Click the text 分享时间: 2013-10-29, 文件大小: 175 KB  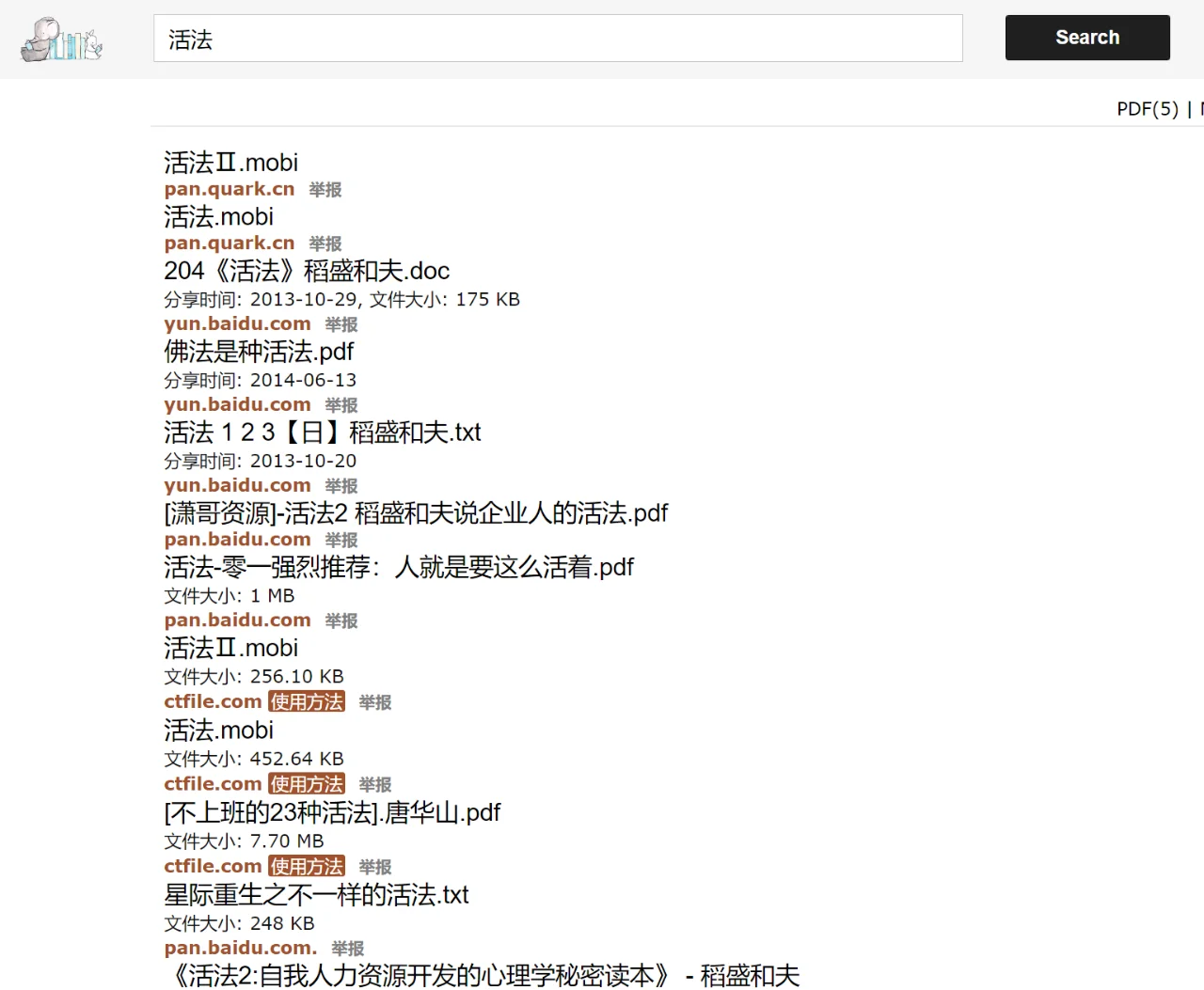(x=341, y=300)
